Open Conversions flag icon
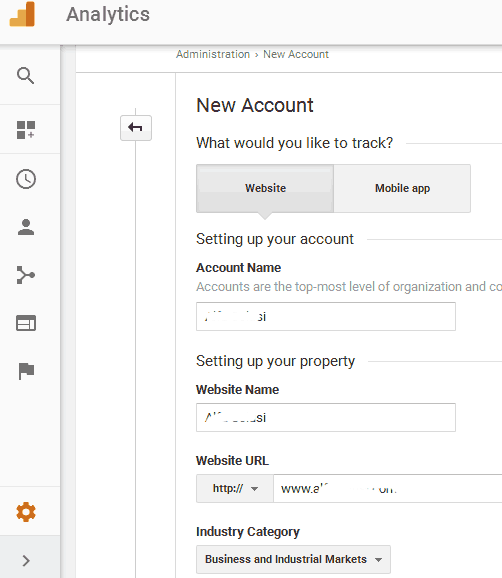Viewport: 502px width, 578px height. 26,371
